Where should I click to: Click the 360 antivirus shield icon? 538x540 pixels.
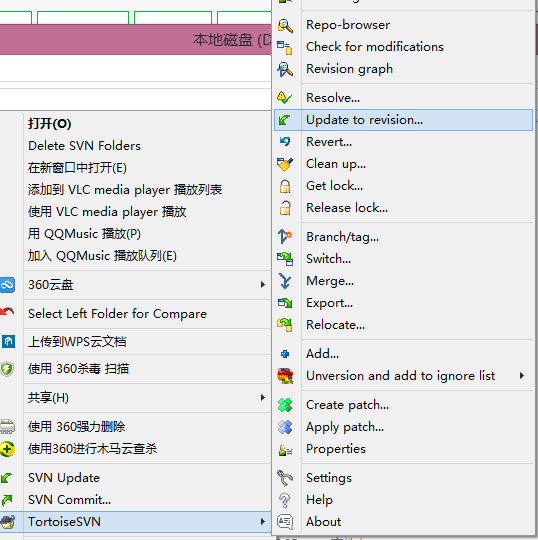(x=7, y=369)
